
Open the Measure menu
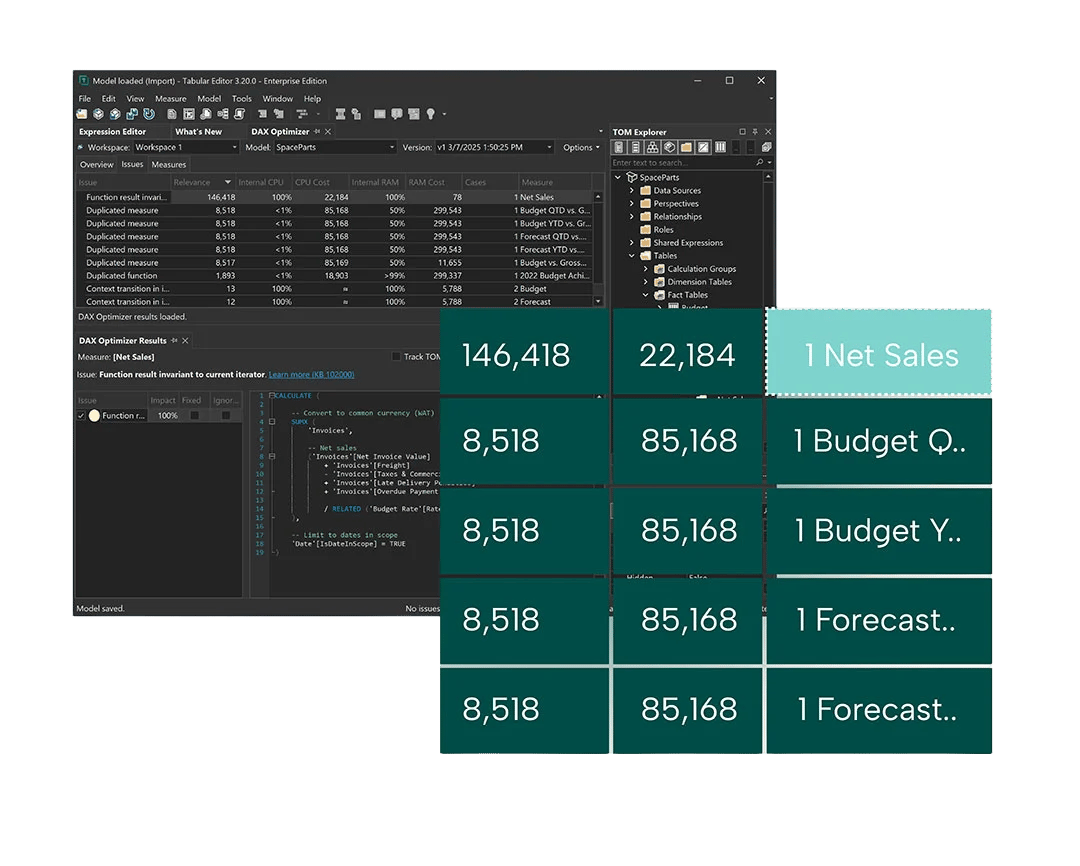pyautogui.click(x=171, y=99)
